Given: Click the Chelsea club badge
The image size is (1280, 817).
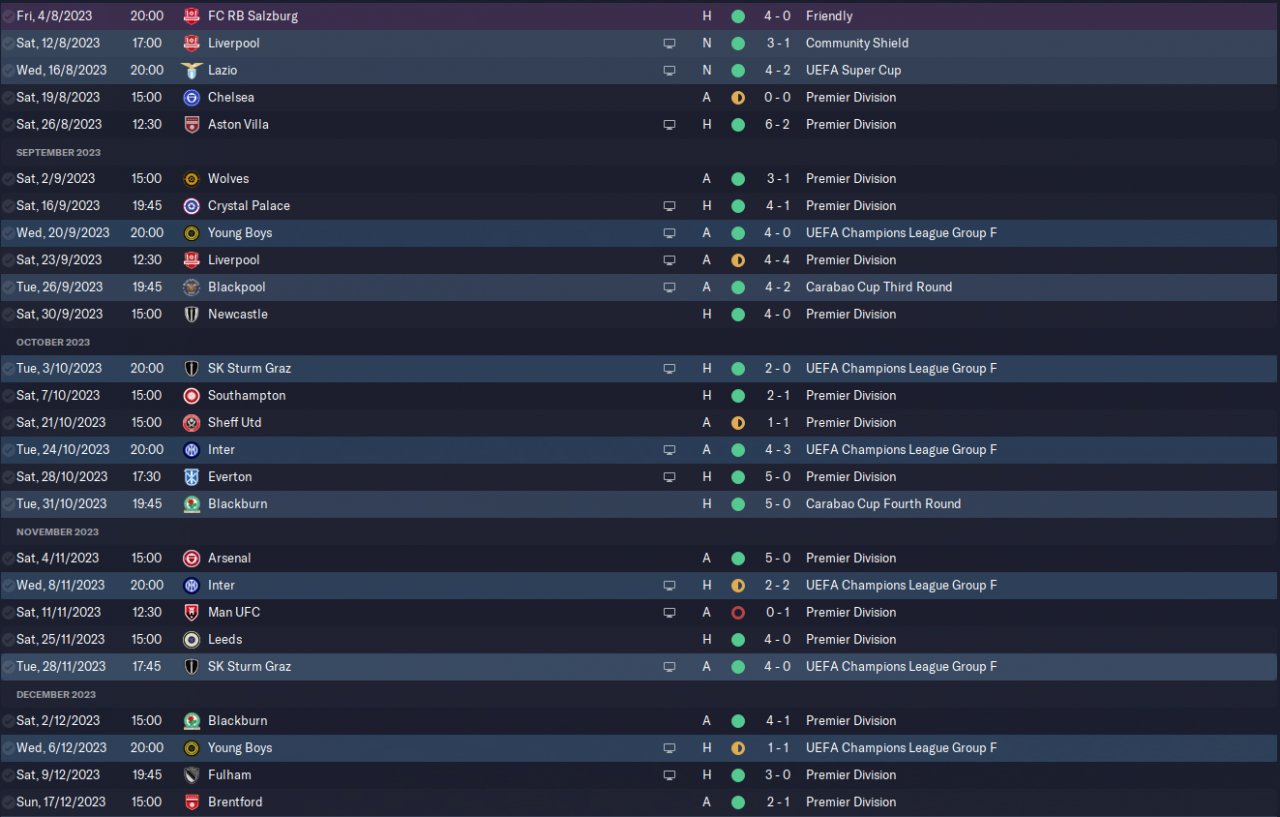Looking at the screenshot, I should 191,97.
